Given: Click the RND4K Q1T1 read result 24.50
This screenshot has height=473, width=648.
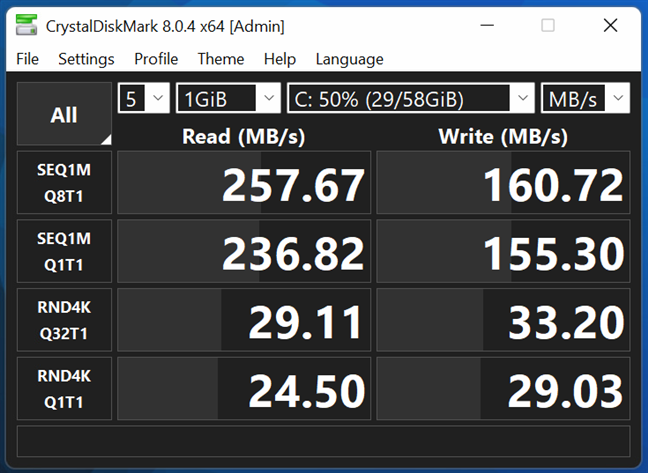Looking at the screenshot, I should 244,389.
